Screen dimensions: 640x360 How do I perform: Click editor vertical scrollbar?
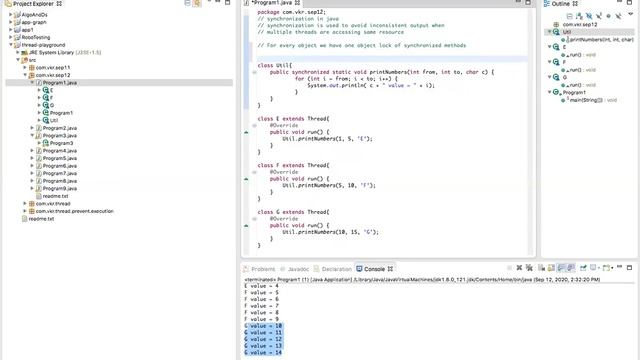531,133
